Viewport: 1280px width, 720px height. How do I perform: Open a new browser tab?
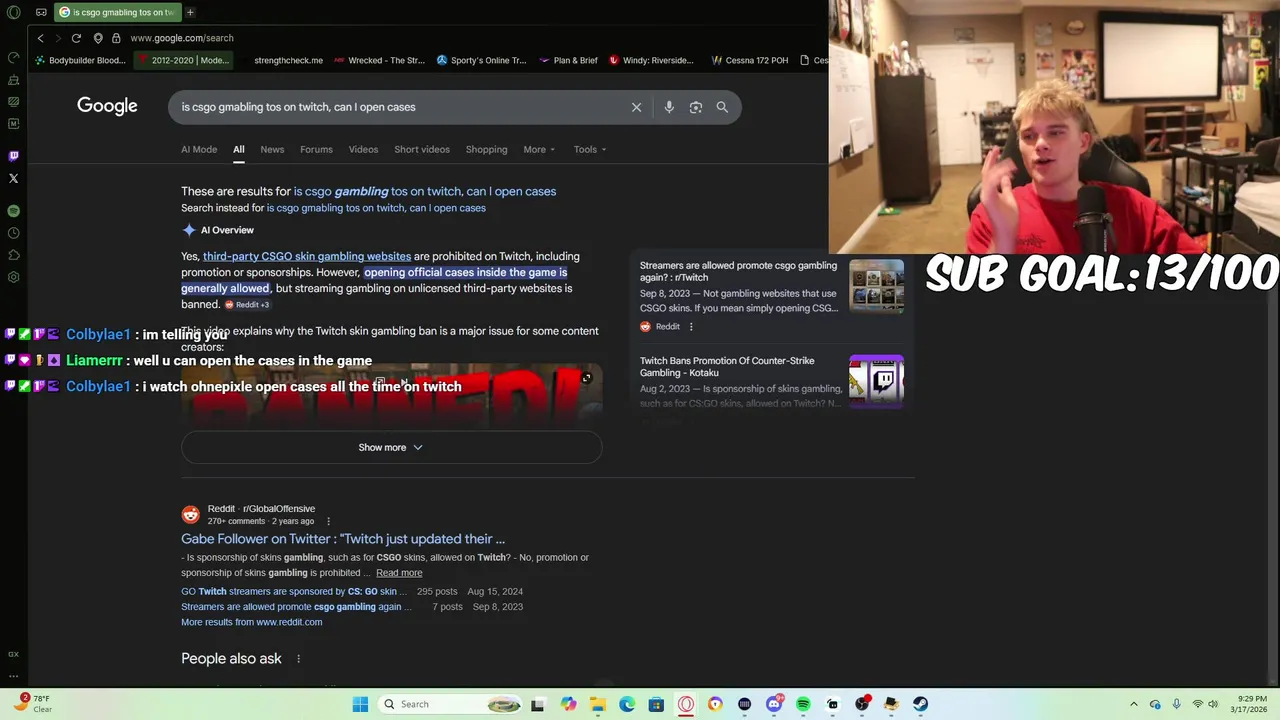click(190, 12)
